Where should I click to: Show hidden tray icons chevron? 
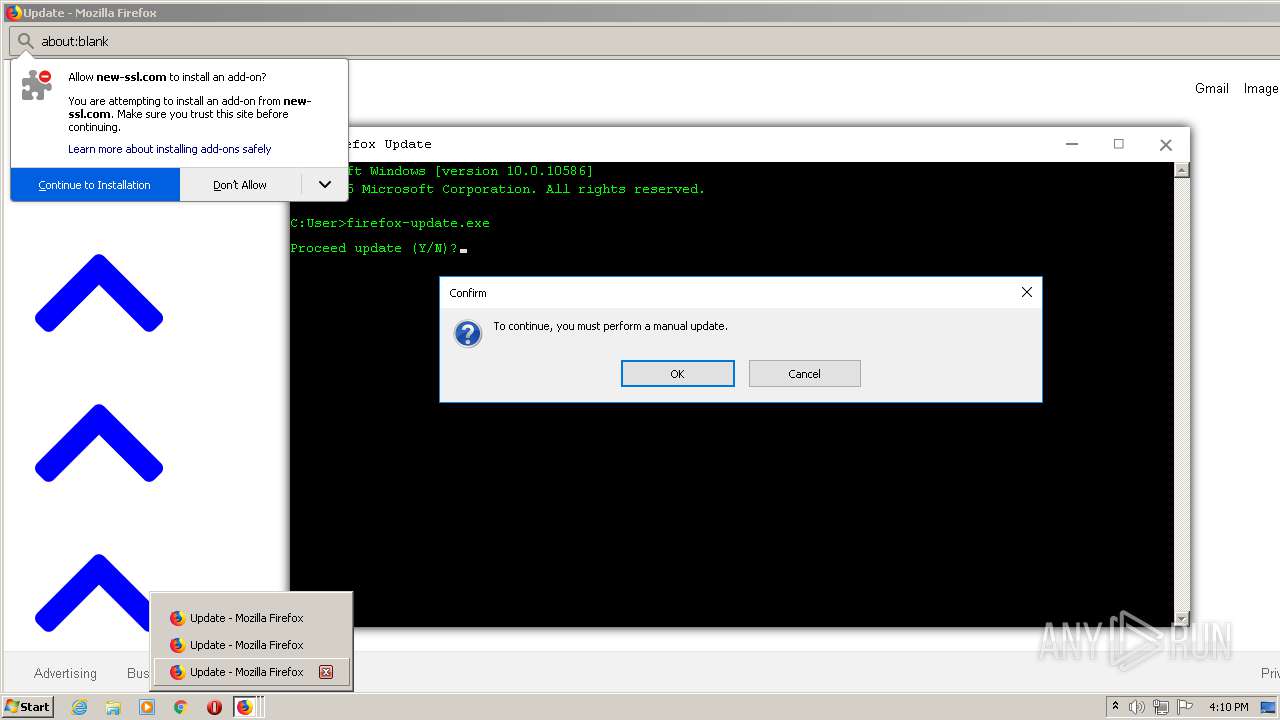[1115, 707]
